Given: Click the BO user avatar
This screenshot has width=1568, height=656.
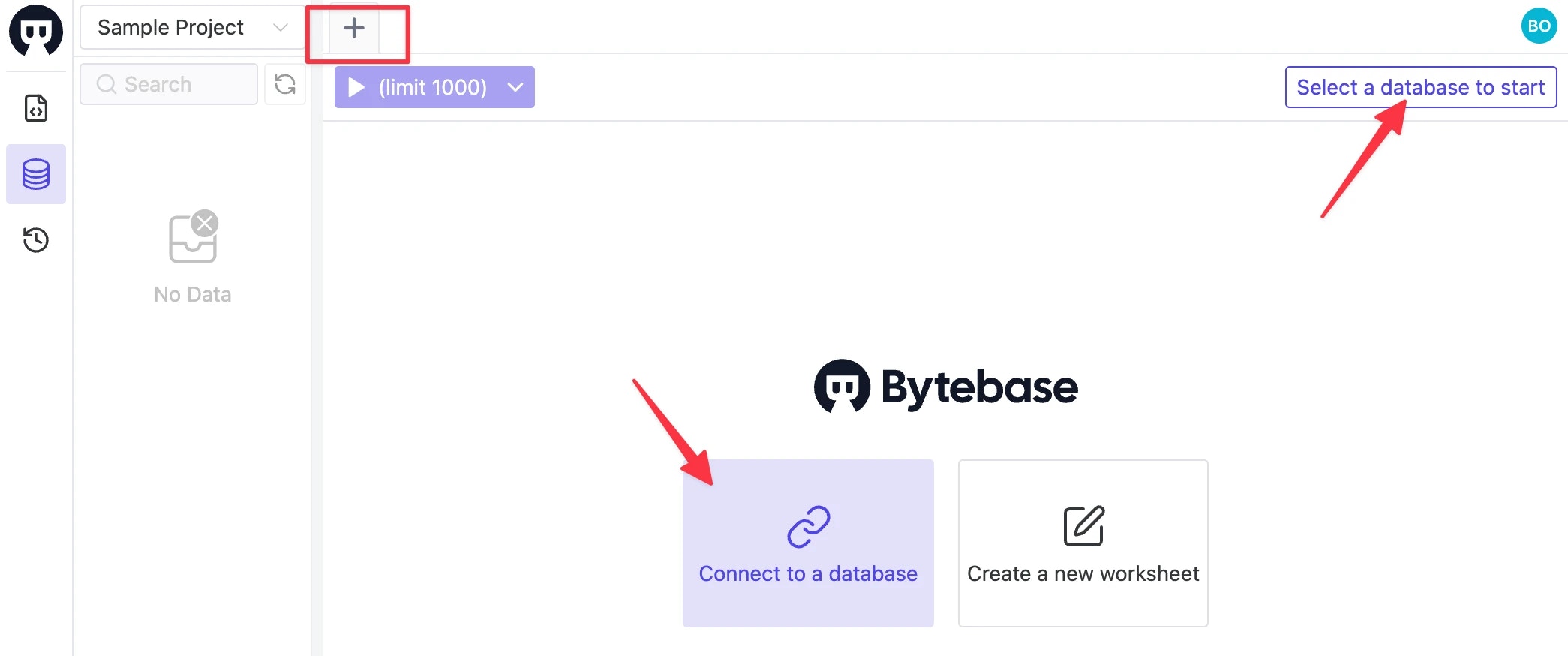Looking at the screenshot, I should tap(1539, 26).
